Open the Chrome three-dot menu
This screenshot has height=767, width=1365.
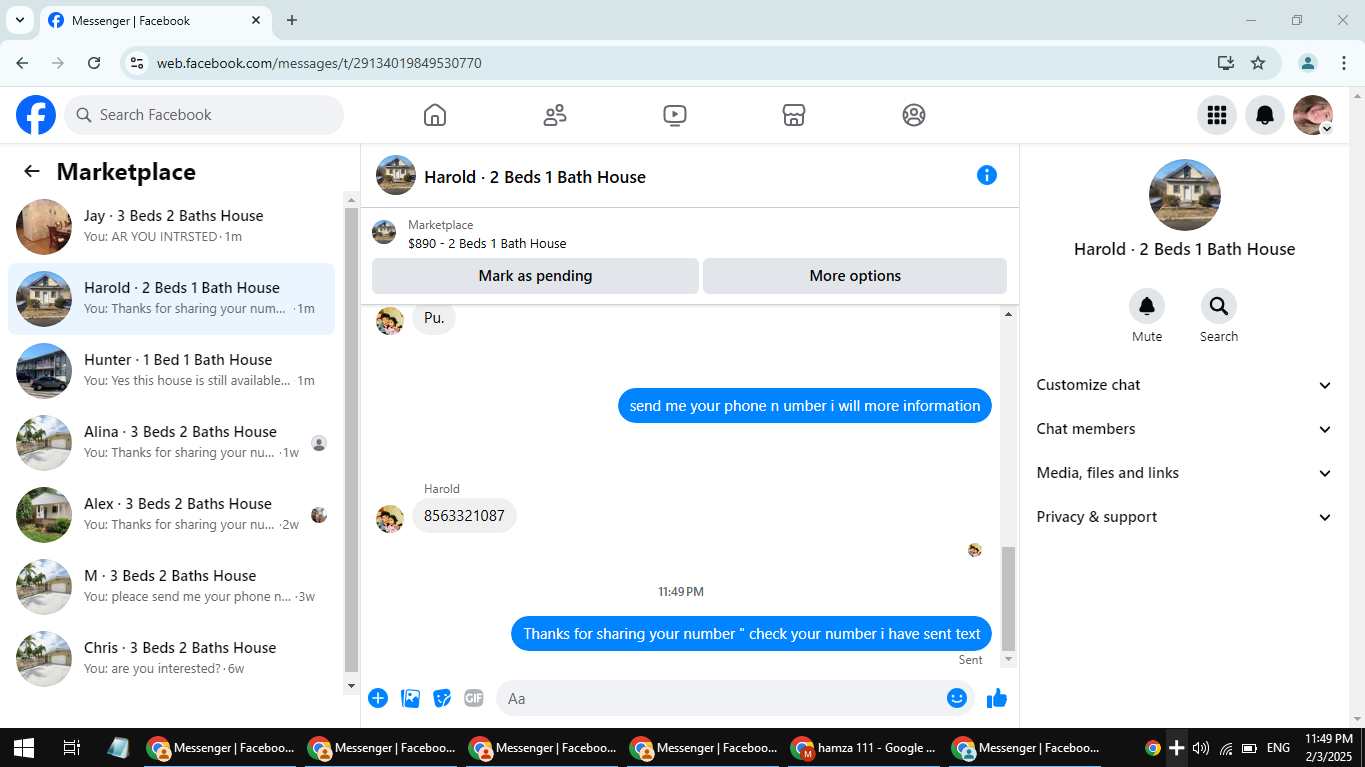click(1344, 63)
